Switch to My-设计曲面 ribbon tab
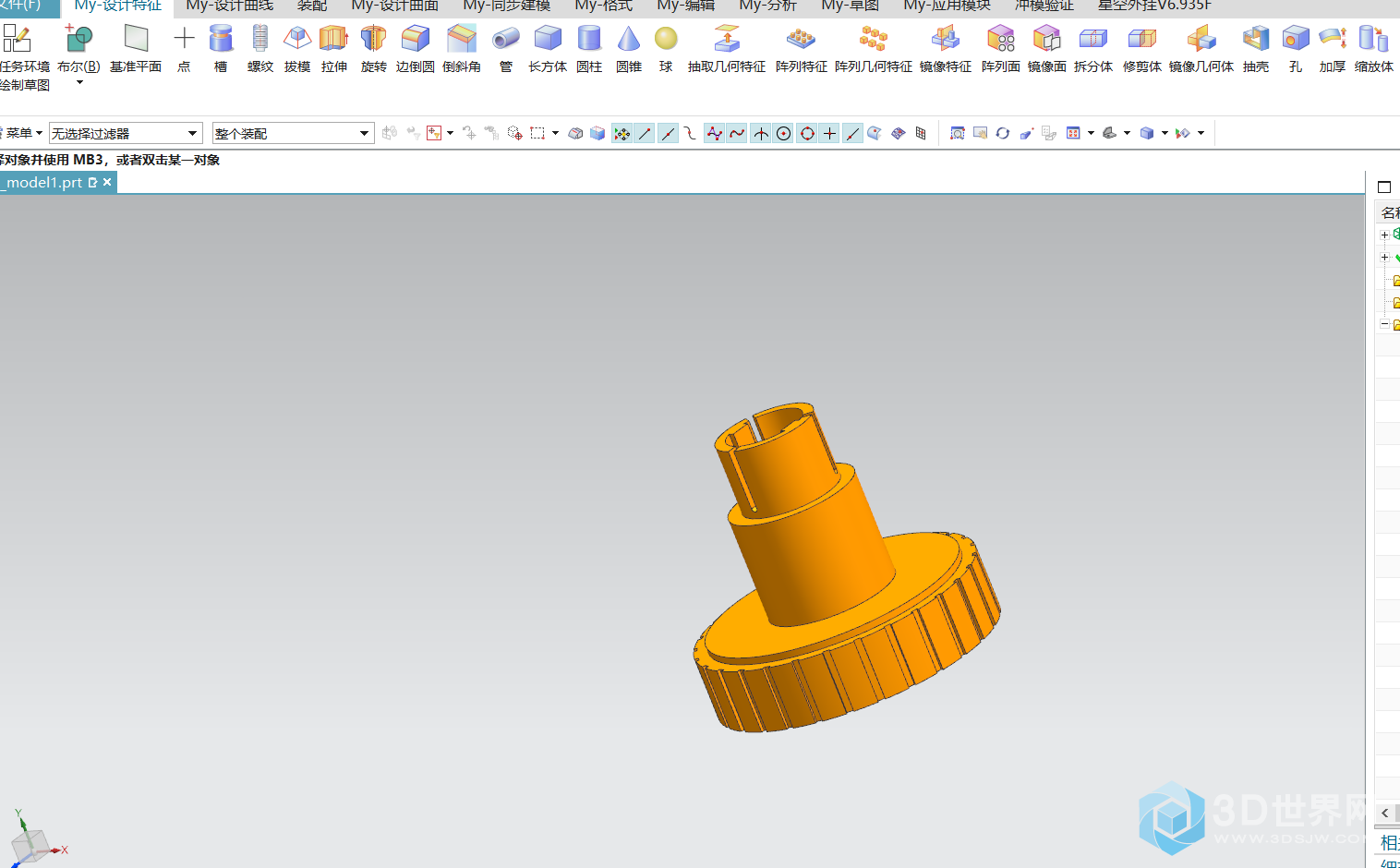Image resolution: width=1400 pixels, height=868 pixels. point(394,6)
